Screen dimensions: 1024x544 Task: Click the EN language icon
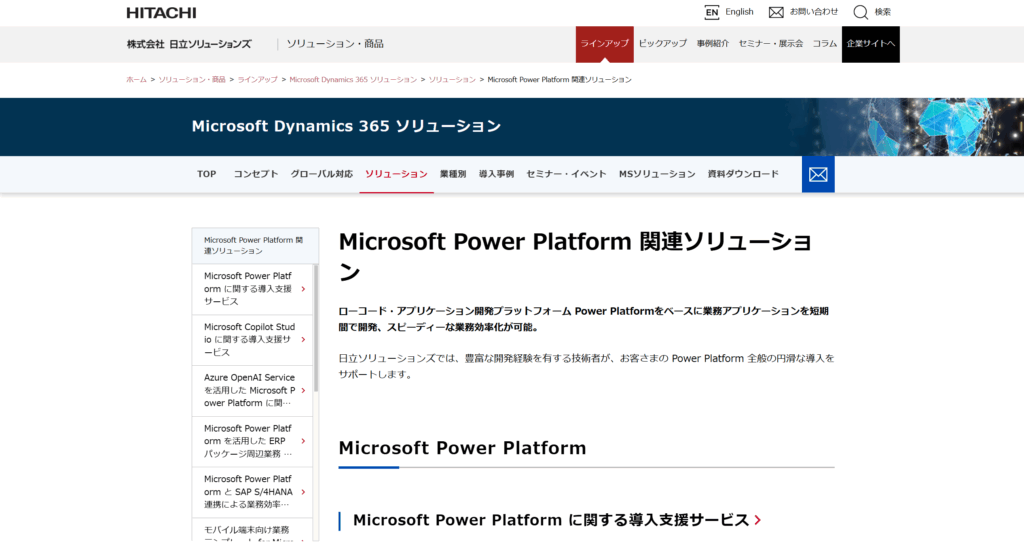pos(712,12)
